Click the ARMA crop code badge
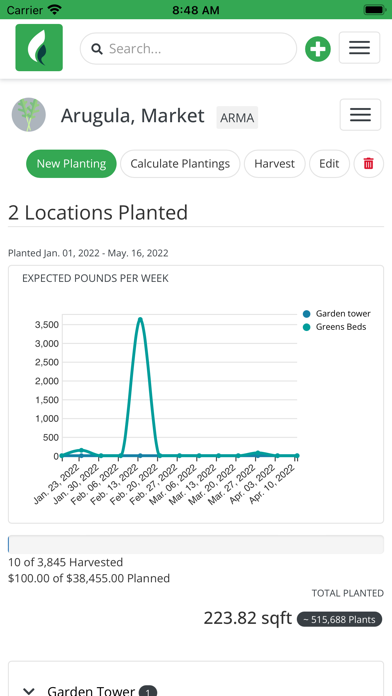This screenshot has height=696, width=392. pyautogui.click(x=237, y=118)
